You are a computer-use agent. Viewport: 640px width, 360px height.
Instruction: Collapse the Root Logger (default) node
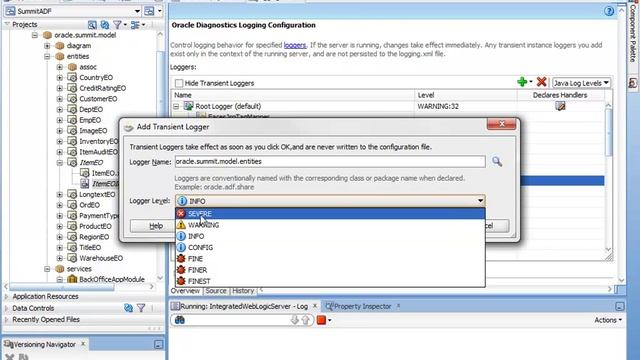pyautogui.click(x=176, y=107)
